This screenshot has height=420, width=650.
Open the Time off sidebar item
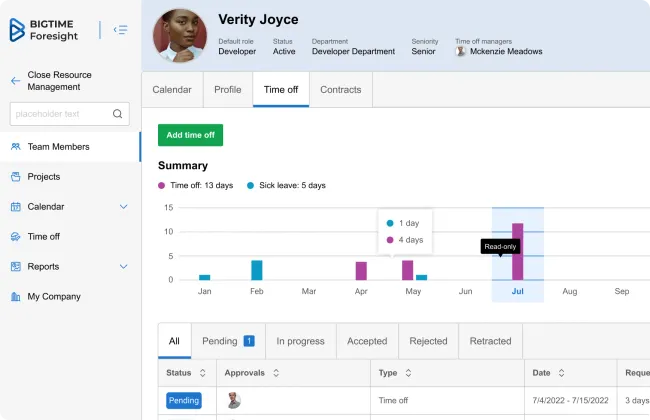coord(43,237)
